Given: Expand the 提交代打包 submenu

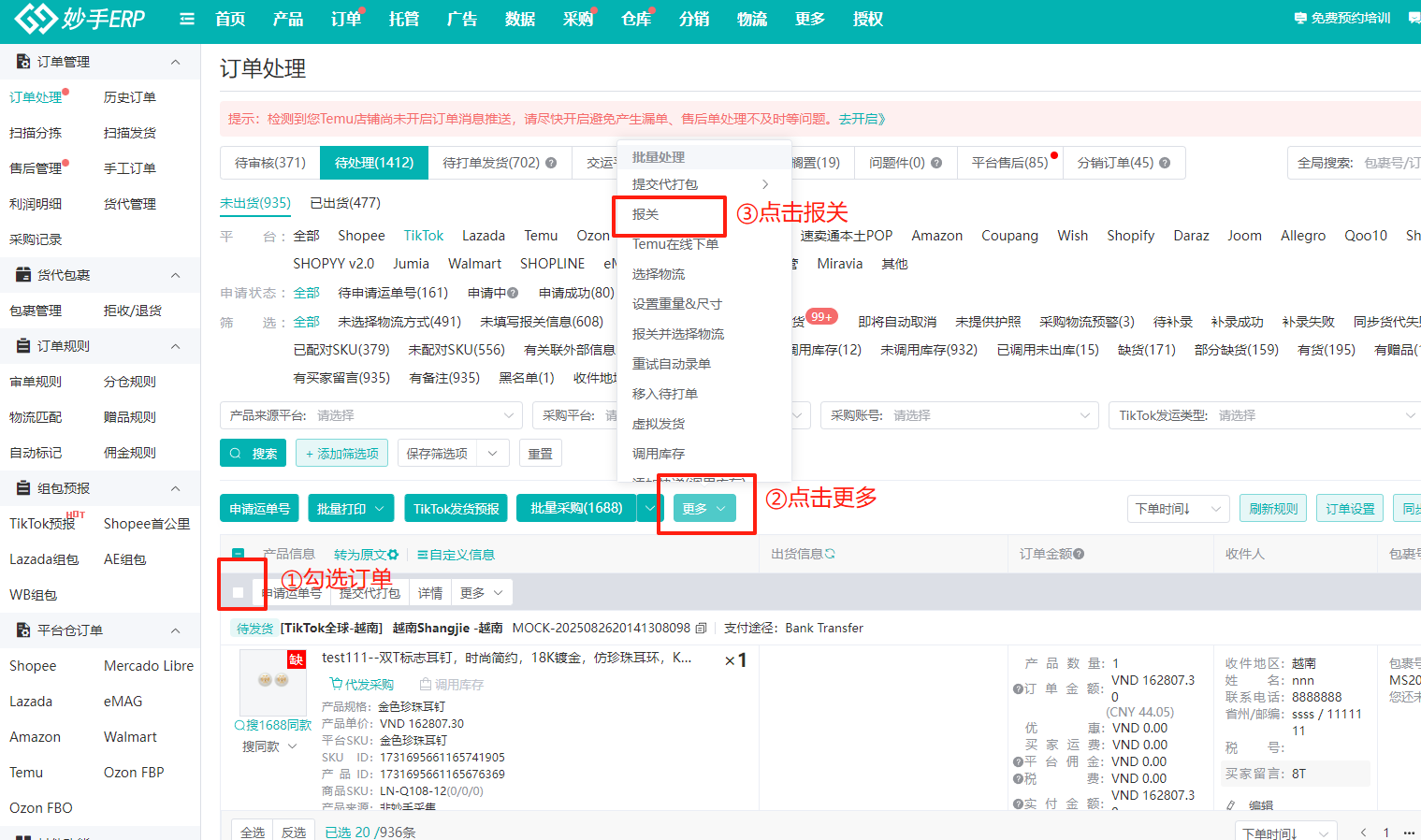Looking at the screenshot, I should (x=703, y=184).
